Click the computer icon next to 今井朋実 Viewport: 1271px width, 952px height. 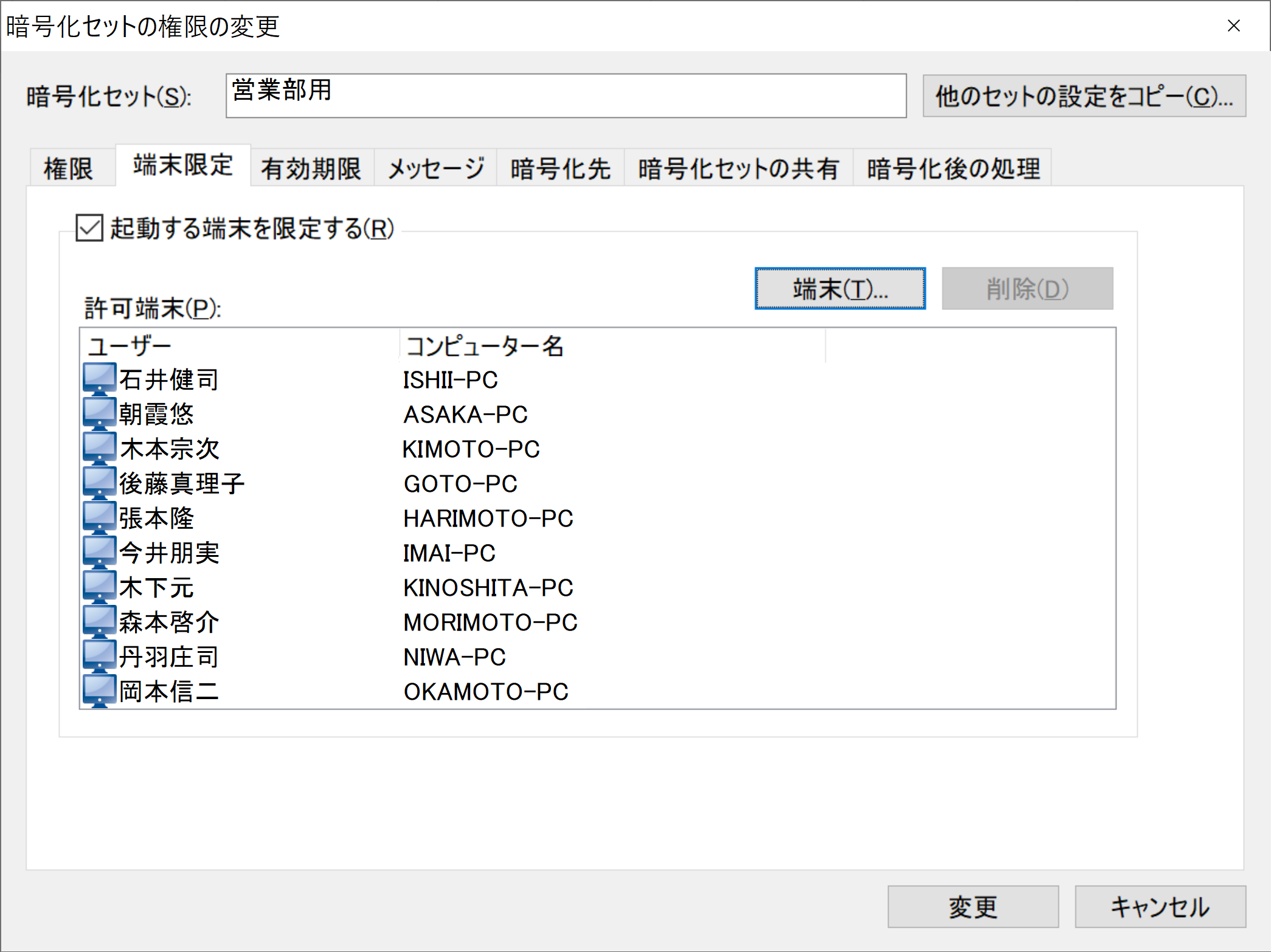[x=99, y=552]
